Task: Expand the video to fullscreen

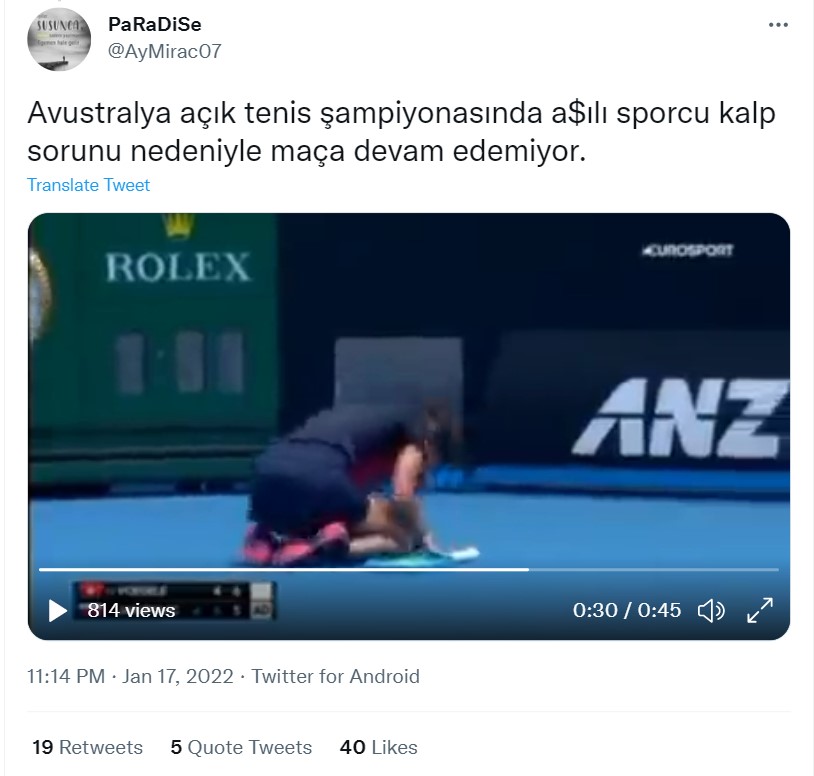Action: [760, 610]
